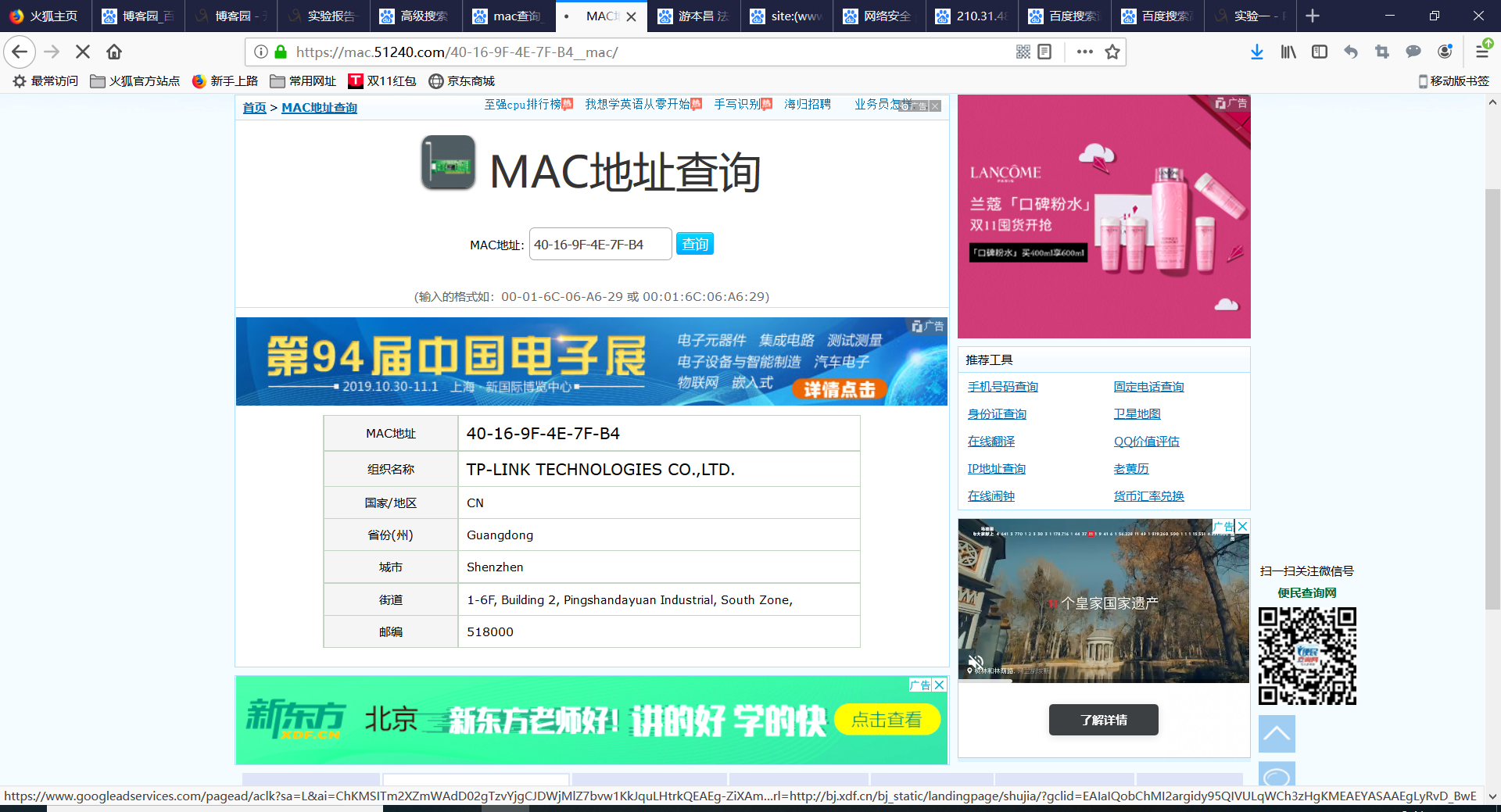Click the 了解详情 button under the video
The image size is (1501, 812).
pos(1104,720)
